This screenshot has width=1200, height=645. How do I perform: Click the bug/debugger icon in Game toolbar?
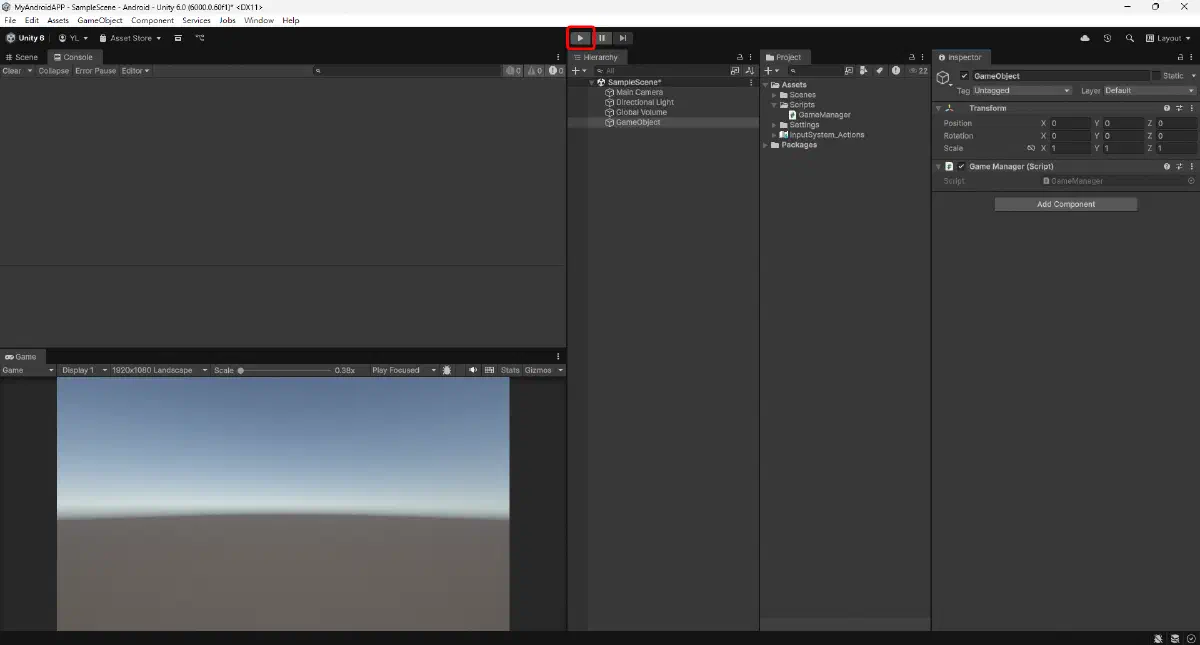pos(446,370)
